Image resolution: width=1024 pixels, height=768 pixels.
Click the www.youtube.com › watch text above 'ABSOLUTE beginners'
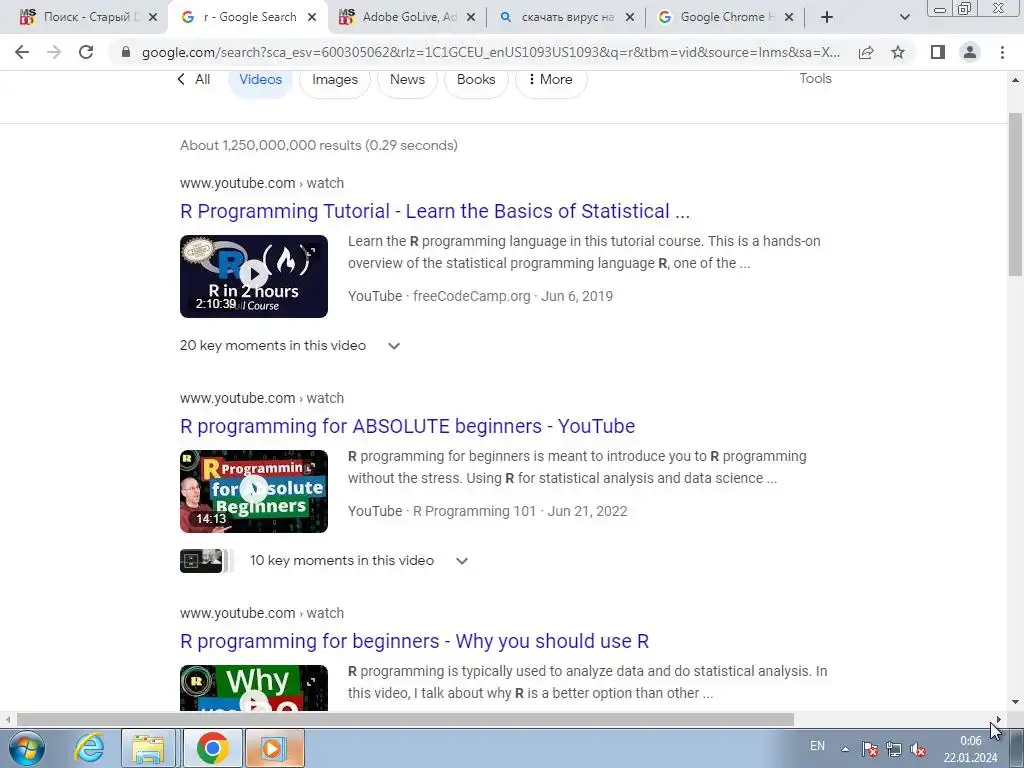pyautogui.click(x=262, y=398)
